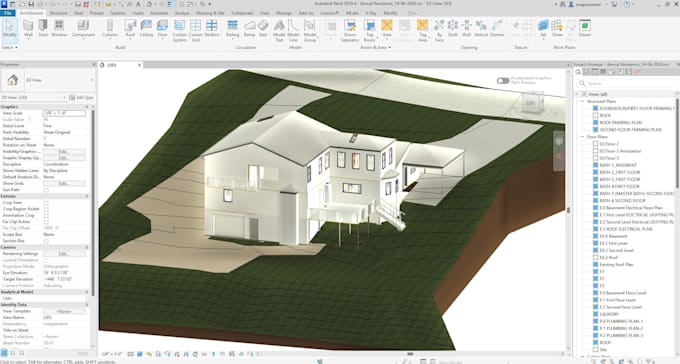Click the Edit Type button
Image resolution: width=680 pixels, height=364 pixels.
(82, 98)
